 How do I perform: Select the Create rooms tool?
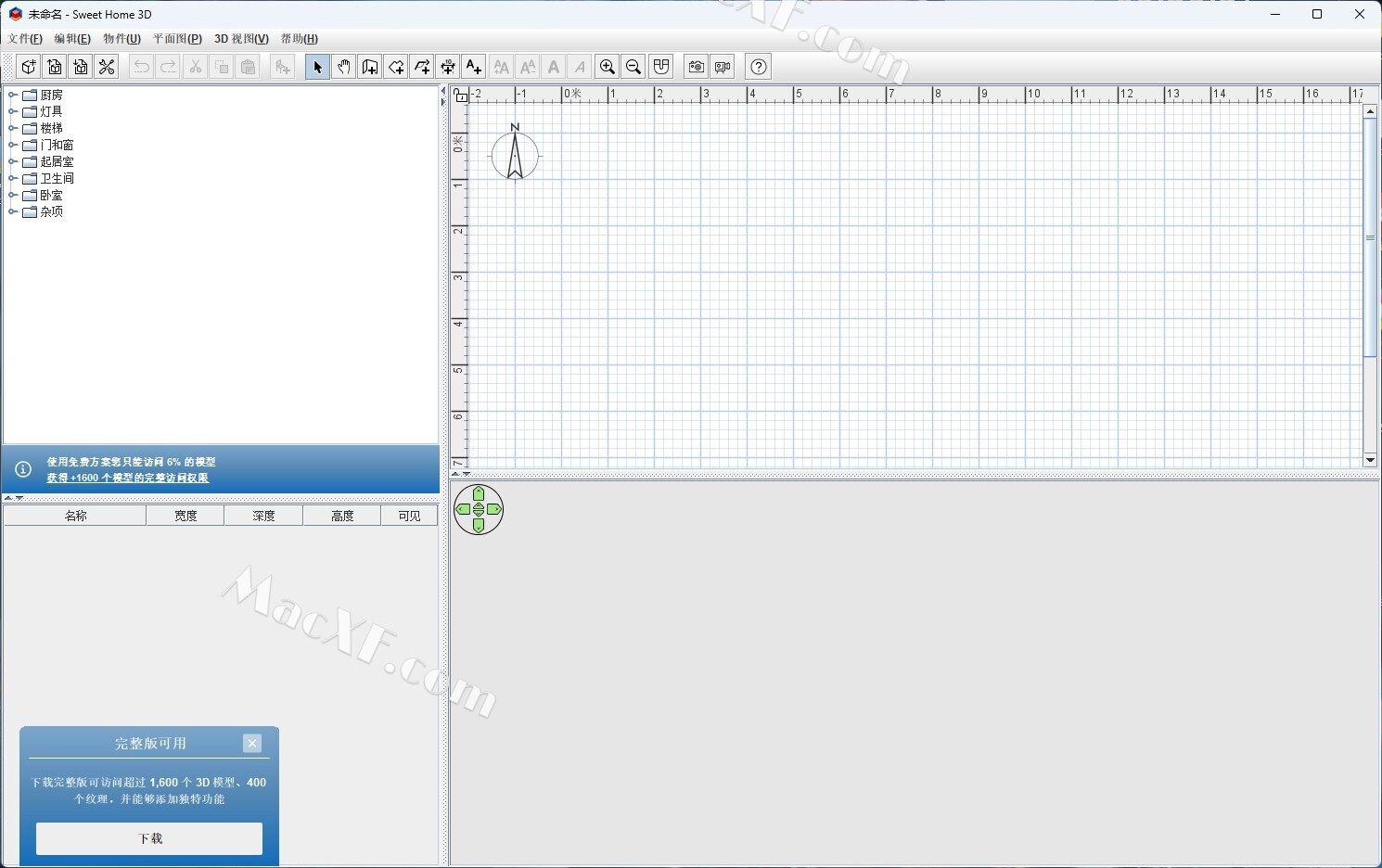pos(396,67)
